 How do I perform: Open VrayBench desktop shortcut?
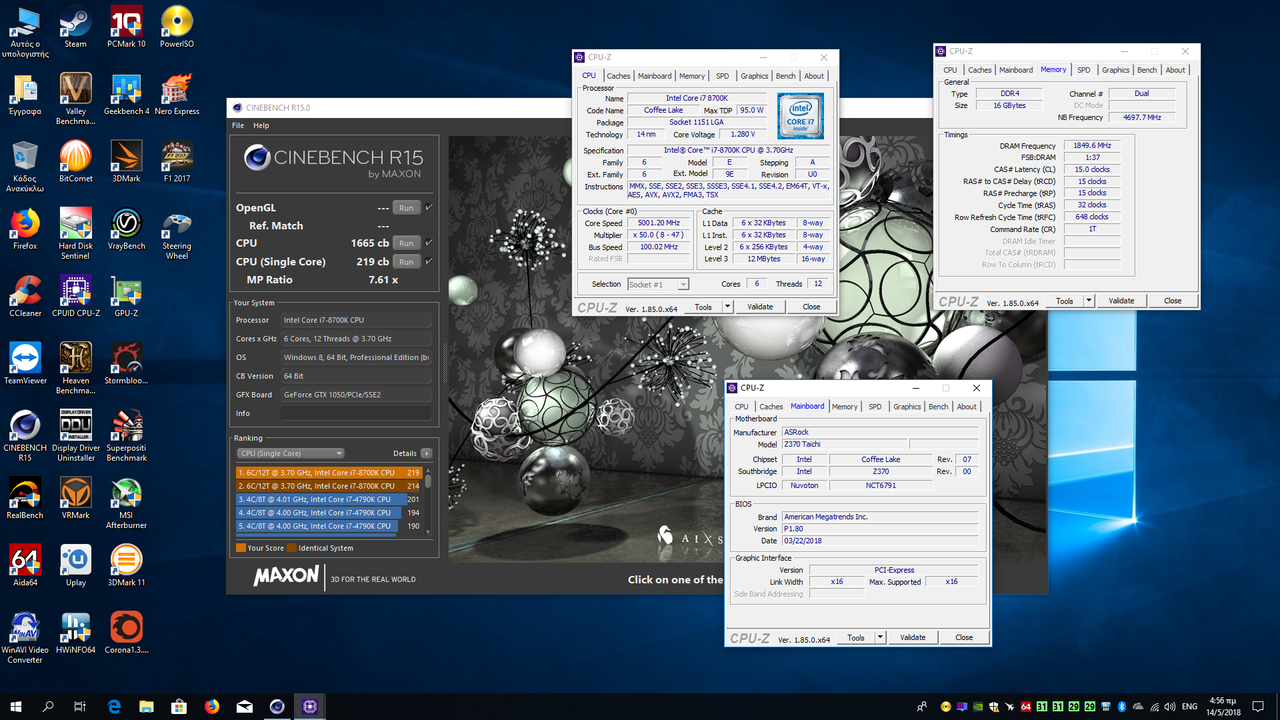(126, 228)
